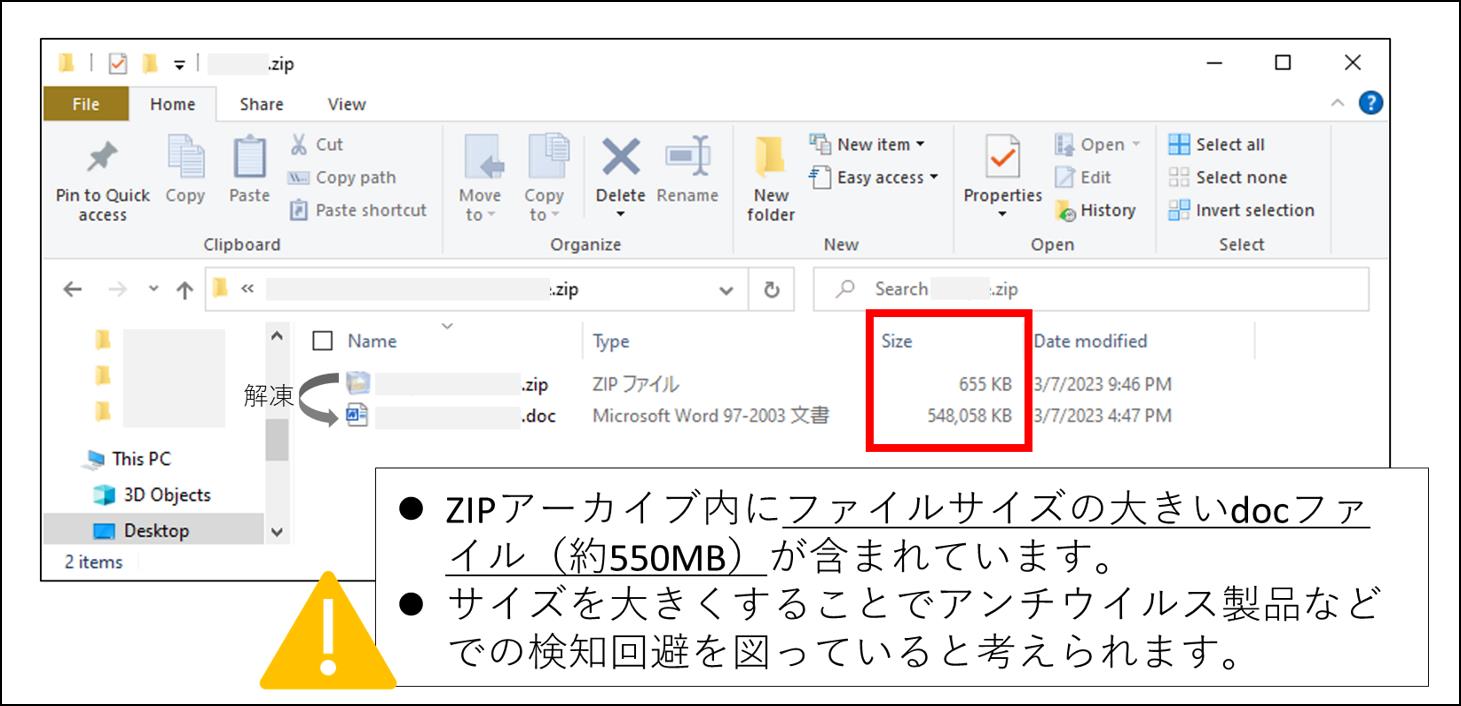The height and width of the screenshot is (706, 1461).
Task: Open the Share tab
Action: (x=261, y=104)
